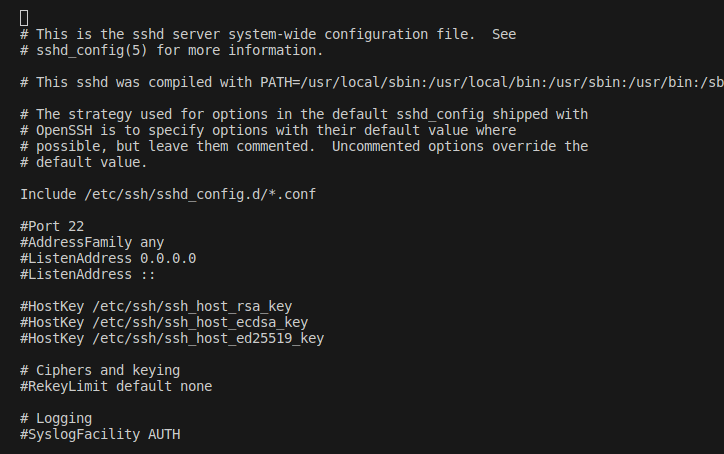
Task: Click the ssh_host_rsa_key HostKey line
Action: point(155,306)
